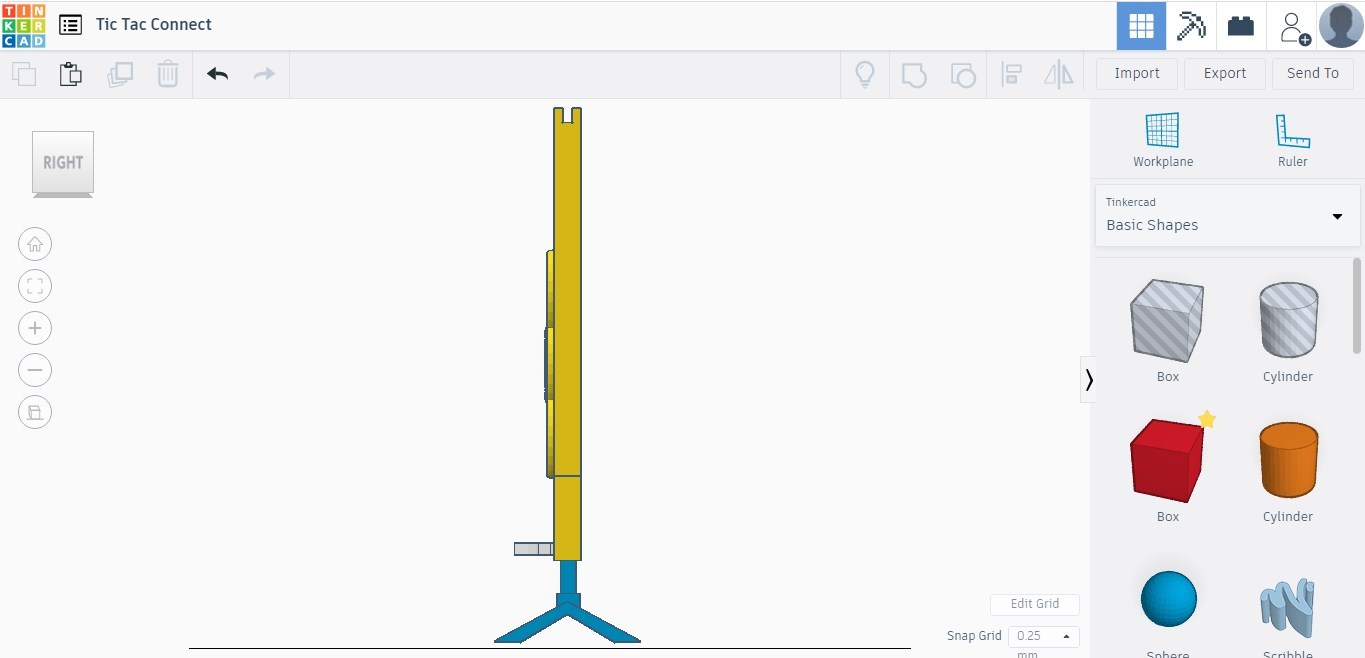
Task: Click the Edit Grid button
Action: (x=1035, y=604)
